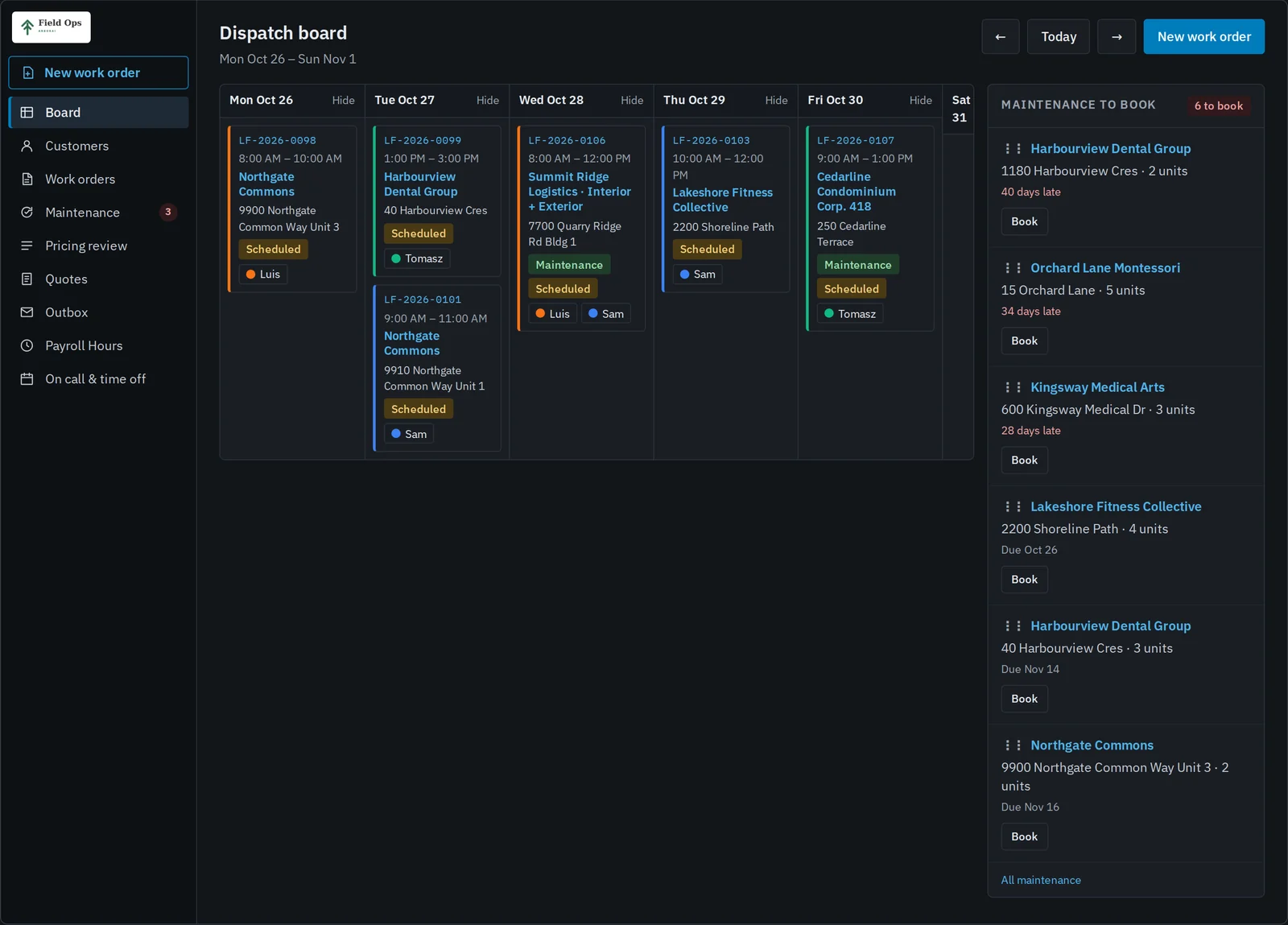
Task: Click the Quotes icon
Action: (27, 279)
